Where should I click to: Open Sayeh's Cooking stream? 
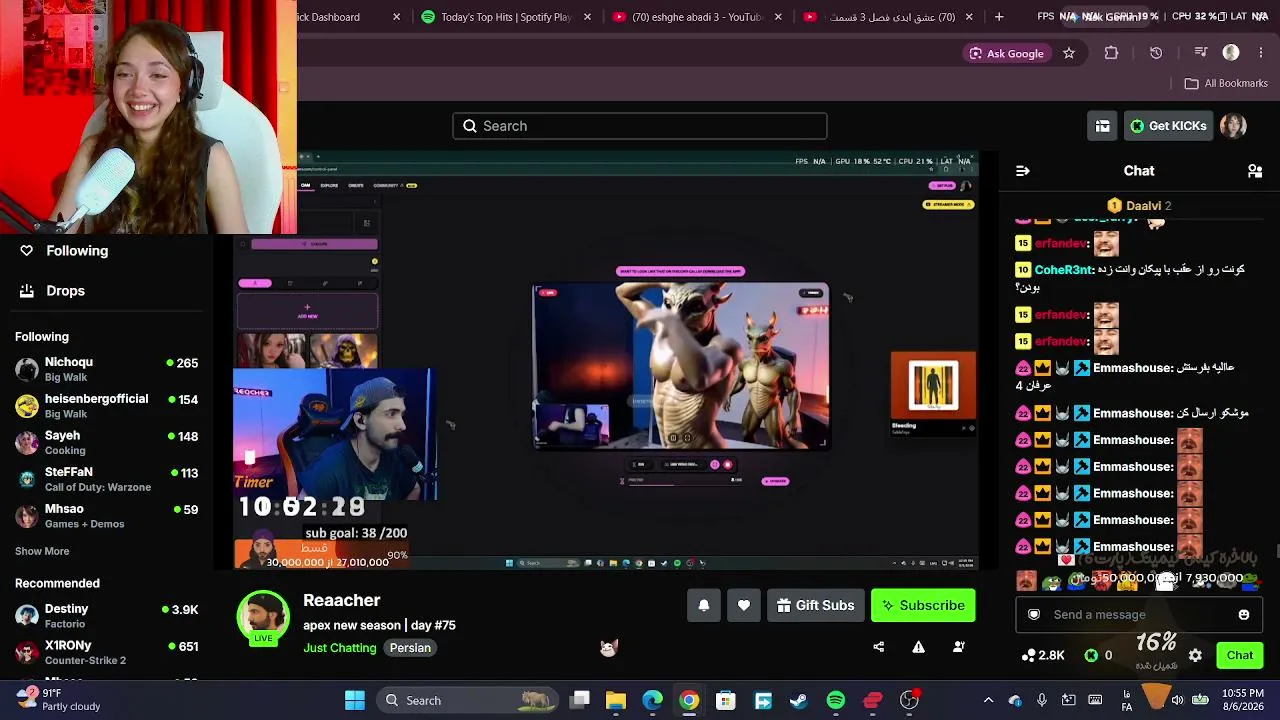(x=107, y=443)
